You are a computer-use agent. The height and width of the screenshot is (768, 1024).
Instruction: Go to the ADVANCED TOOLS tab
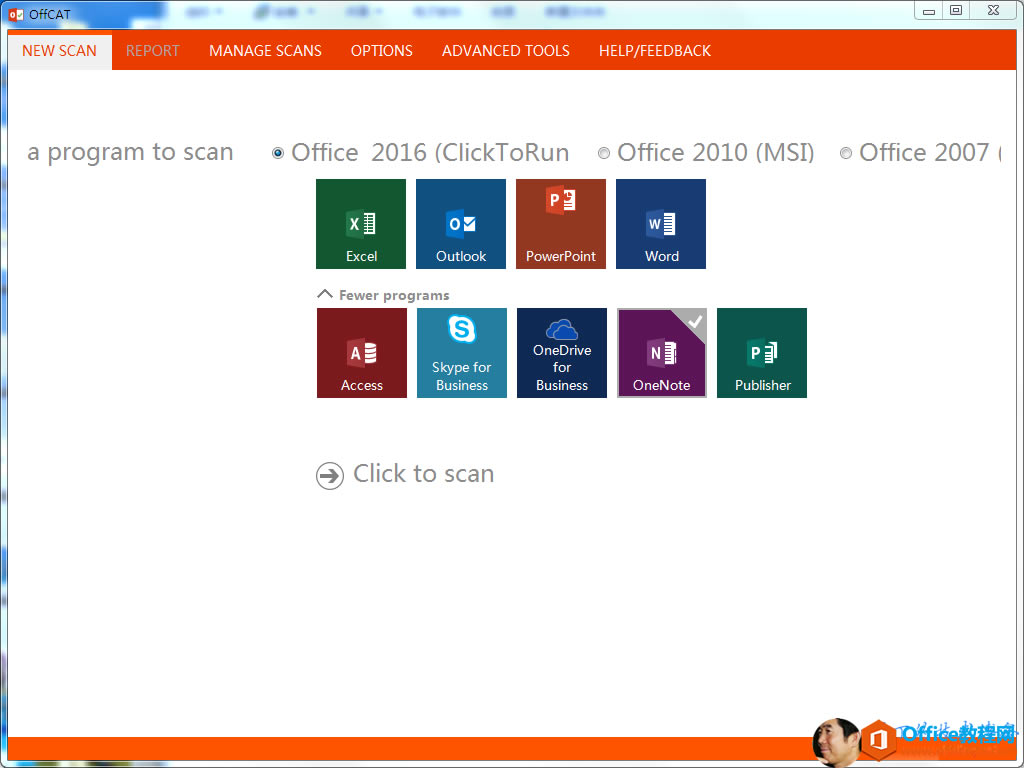click(505, 50)
